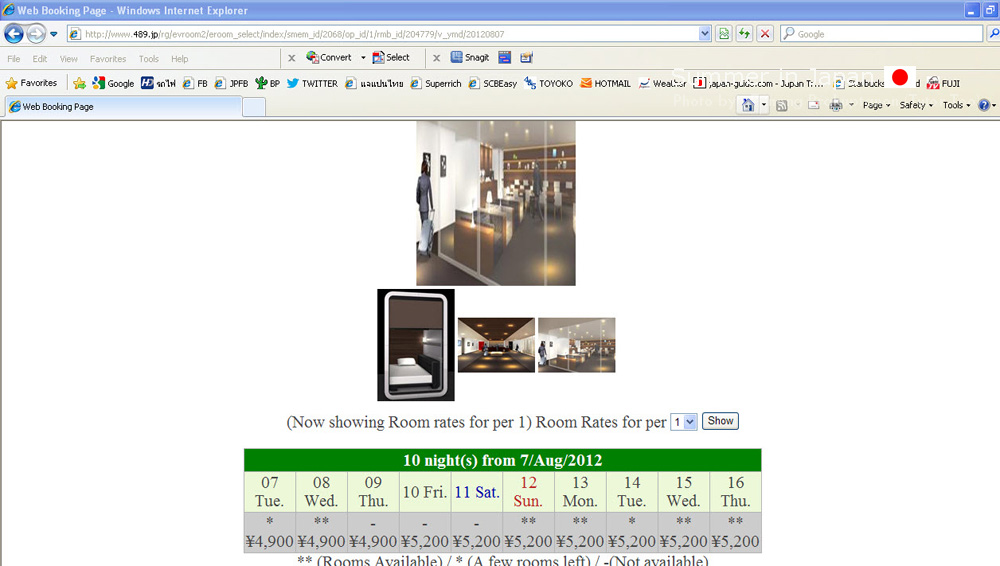Screen dimensions: 1000x566
Task: Expand the address bar history dropdown
Action: (x=705, y=34)
